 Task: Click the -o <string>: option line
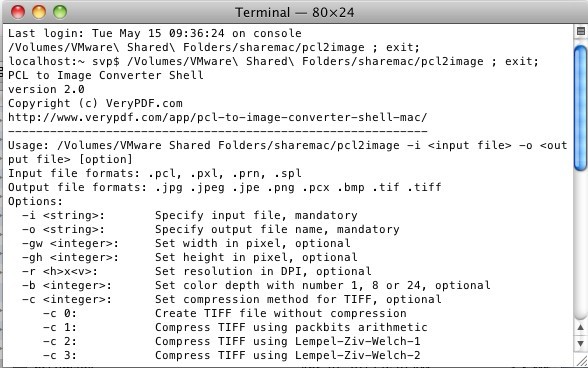[x=210, y=229]
